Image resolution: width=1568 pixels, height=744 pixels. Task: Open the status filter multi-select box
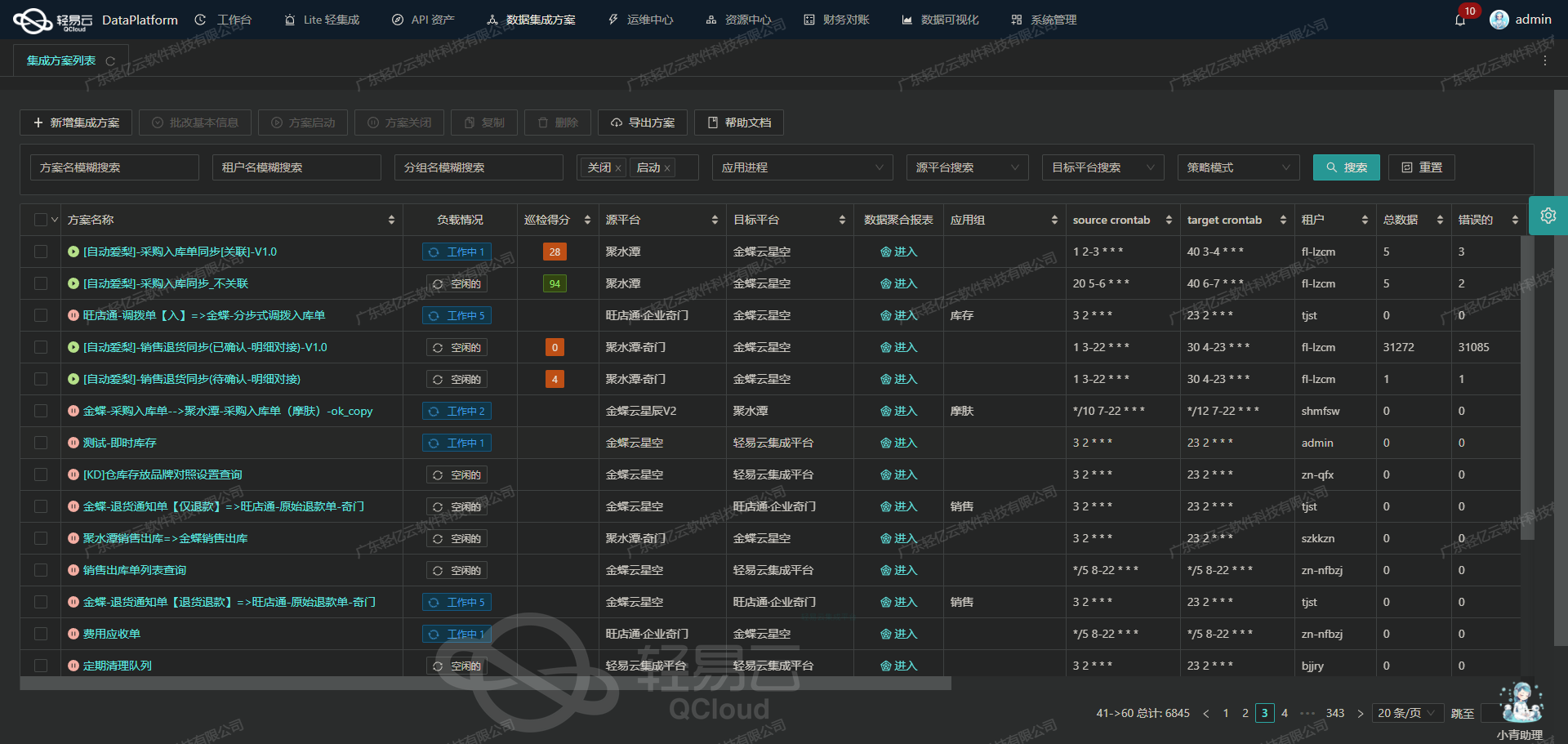tap(638, 167)
